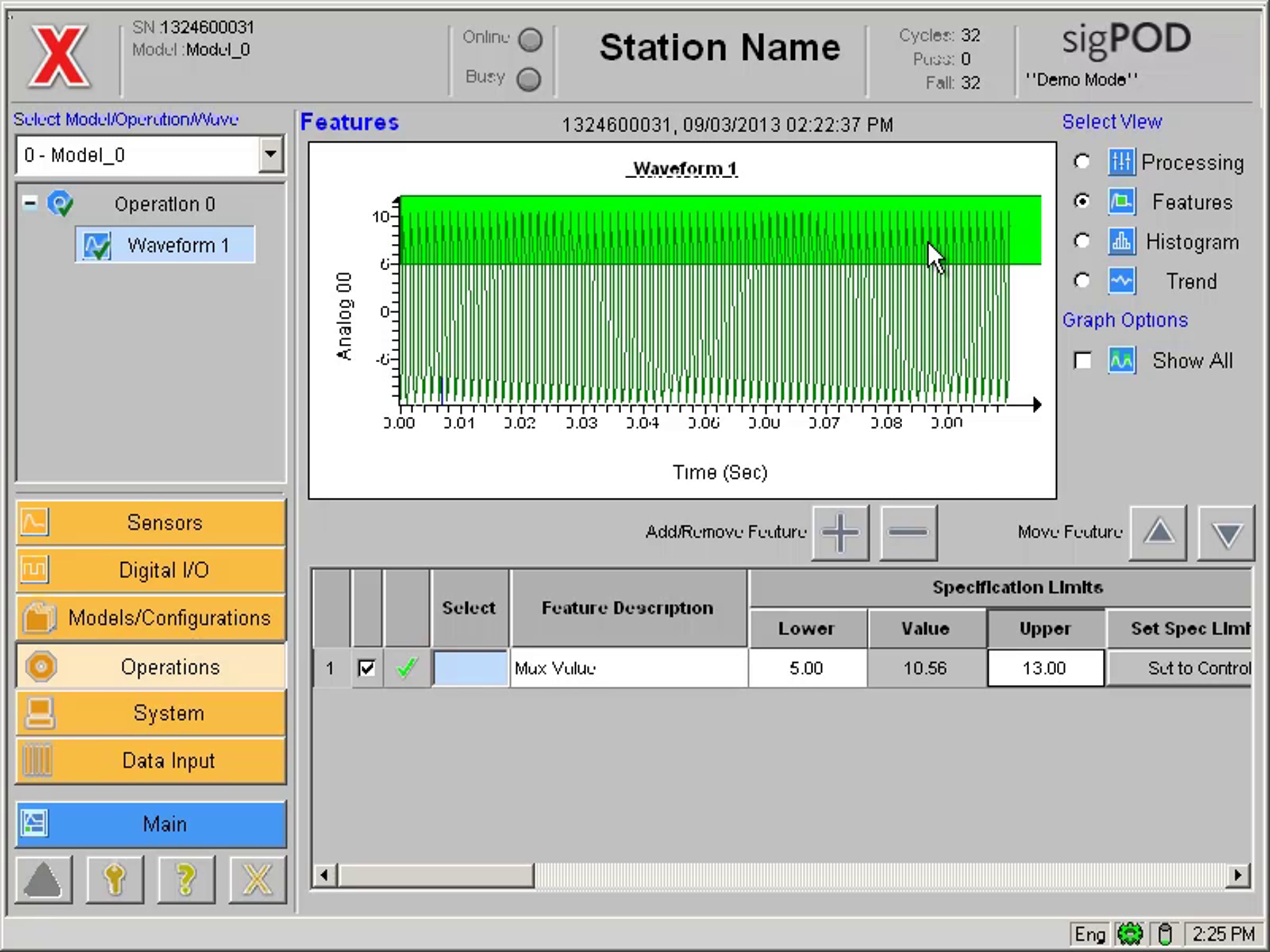Click the Main screen icon

[34, 824]
